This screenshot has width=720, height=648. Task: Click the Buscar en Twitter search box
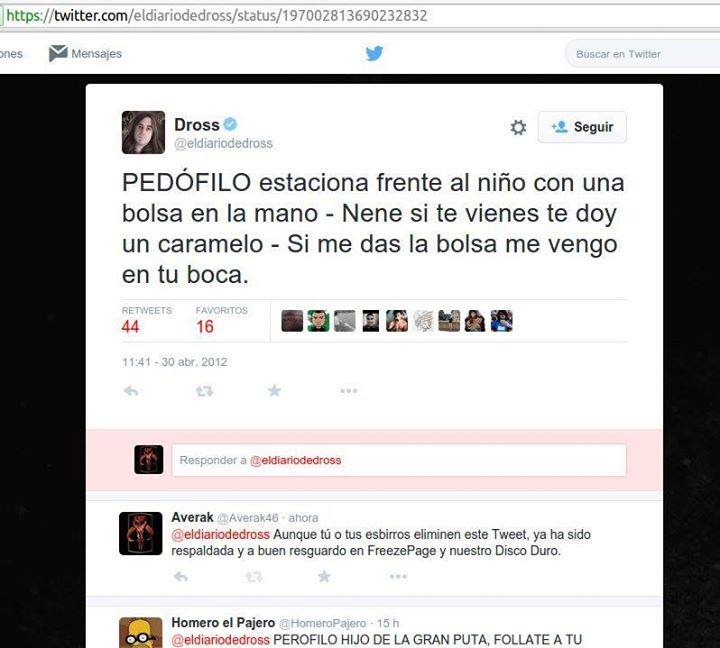(x=643, y=54)
